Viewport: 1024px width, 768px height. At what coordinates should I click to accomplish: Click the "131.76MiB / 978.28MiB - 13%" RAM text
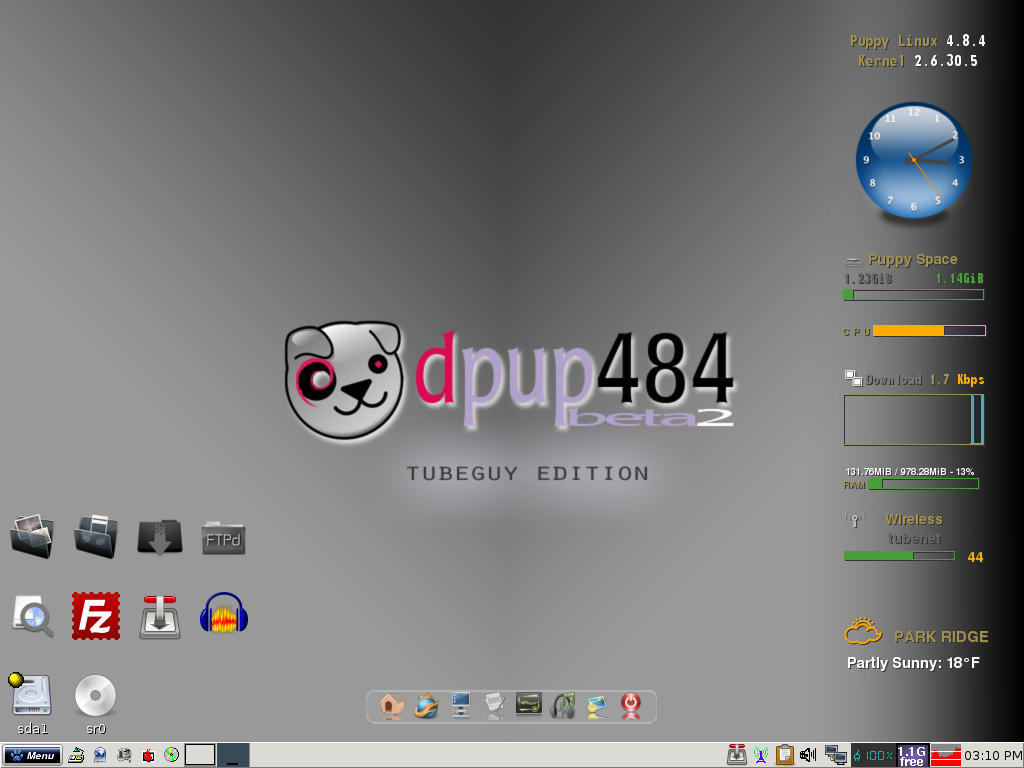pos(910,472)
